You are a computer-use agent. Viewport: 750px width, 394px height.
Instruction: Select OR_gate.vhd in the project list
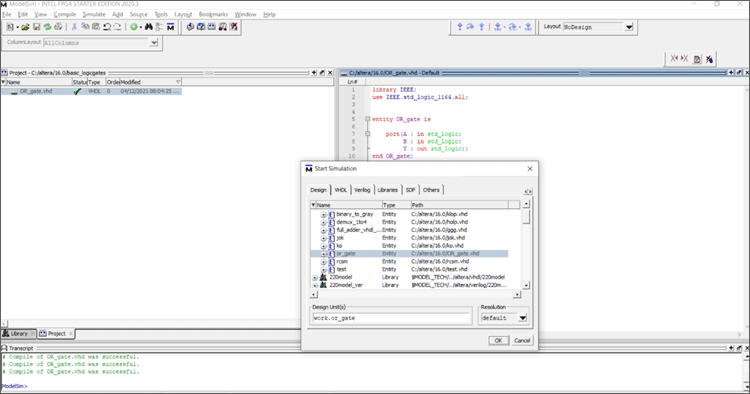click(91, 91)
